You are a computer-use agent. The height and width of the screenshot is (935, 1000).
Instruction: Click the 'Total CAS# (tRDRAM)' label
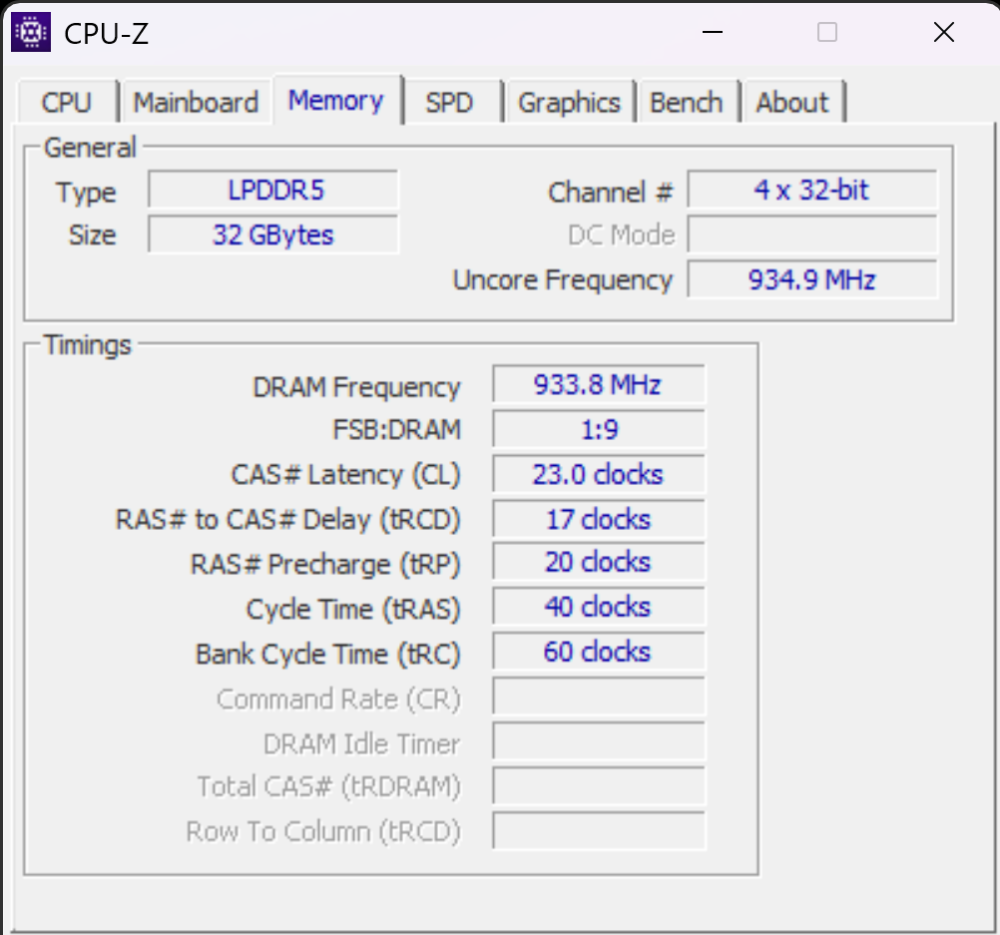[x=328, y=787]
